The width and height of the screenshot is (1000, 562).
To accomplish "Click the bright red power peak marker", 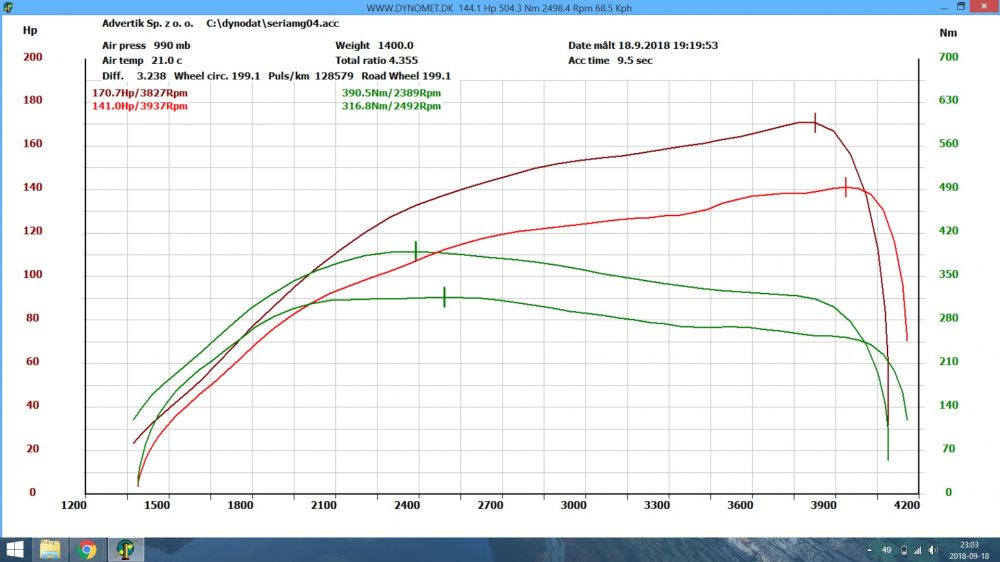I will click(x=846, y=187).
